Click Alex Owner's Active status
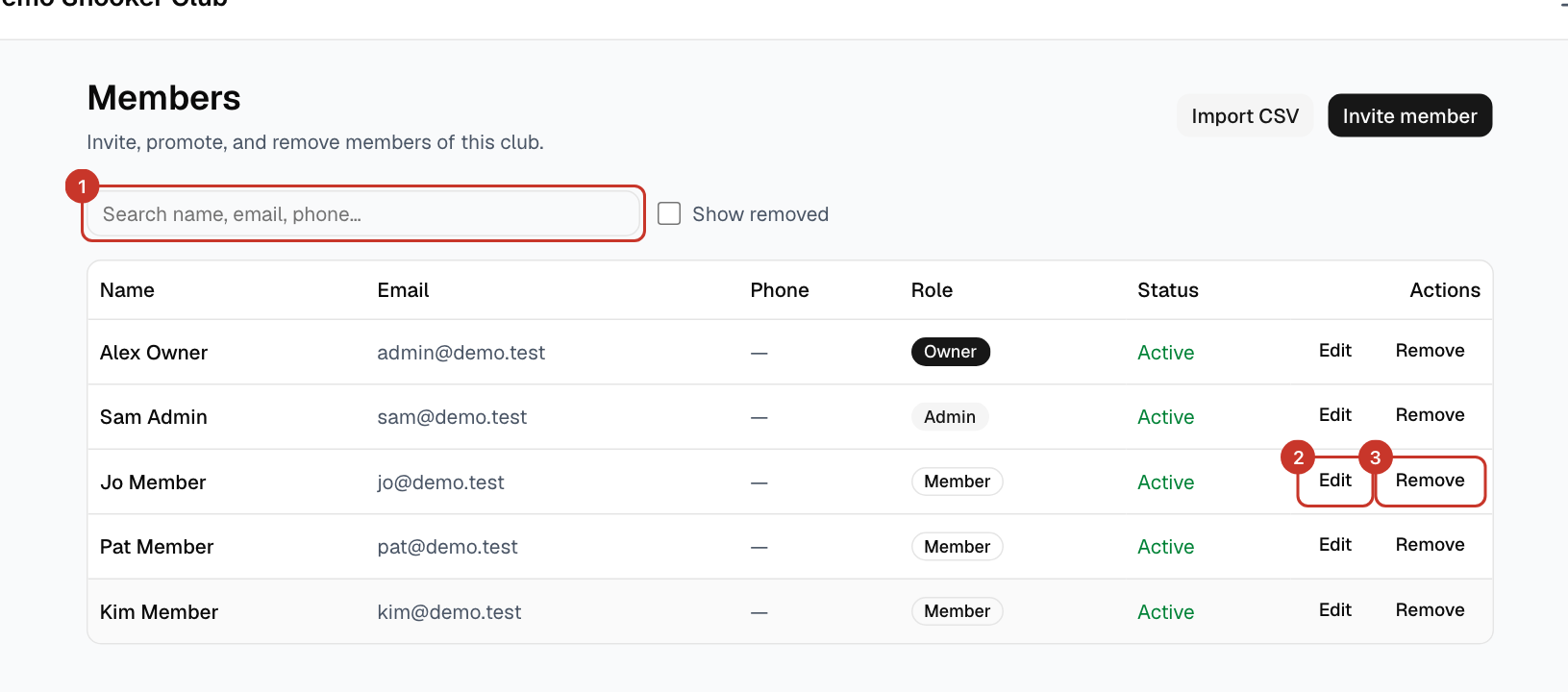This screenshot has width=1568, height=692. tap(1165, 353)
